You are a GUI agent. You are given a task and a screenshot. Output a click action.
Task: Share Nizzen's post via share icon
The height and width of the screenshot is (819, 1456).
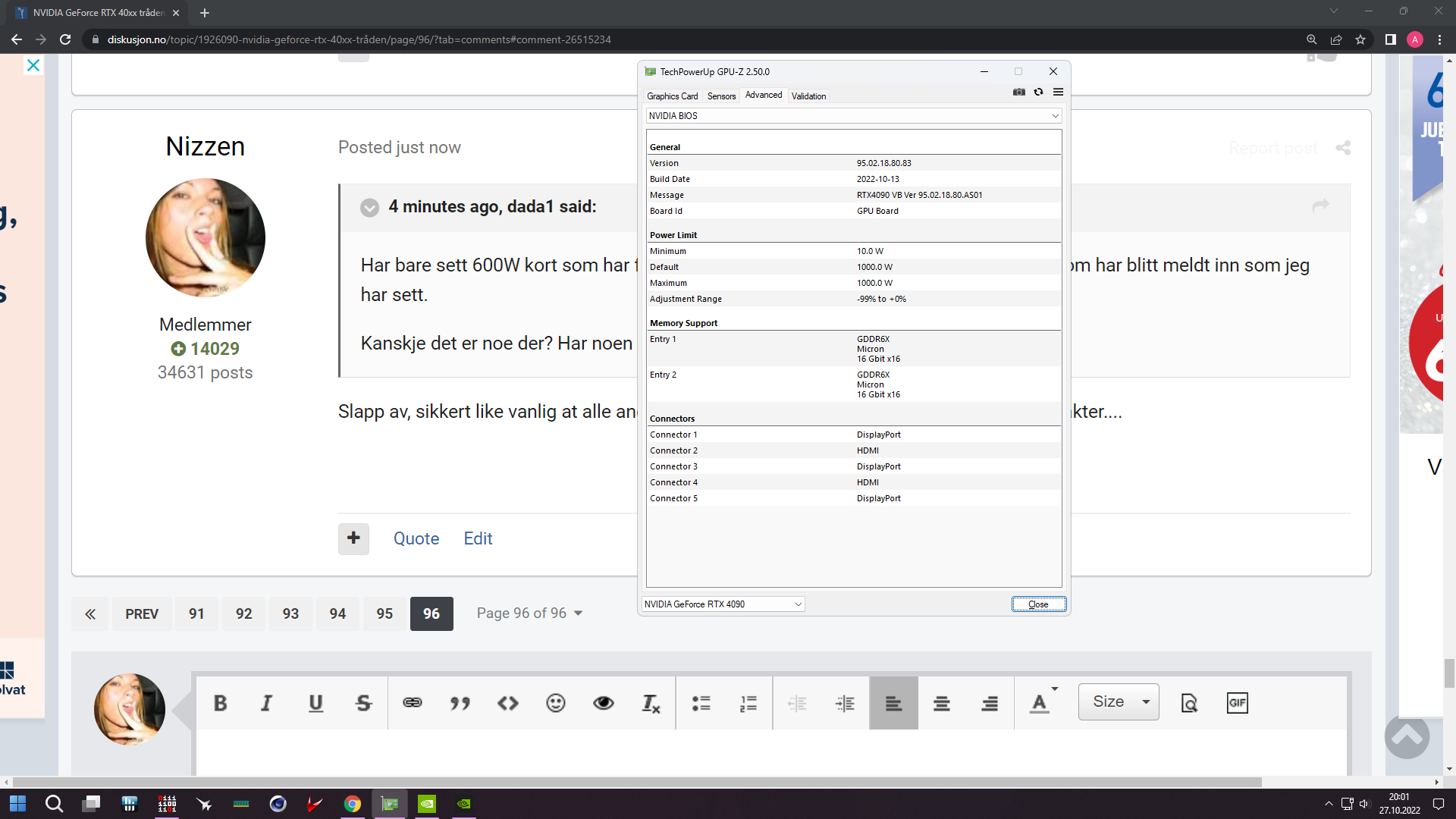(x=1343, y=148)
